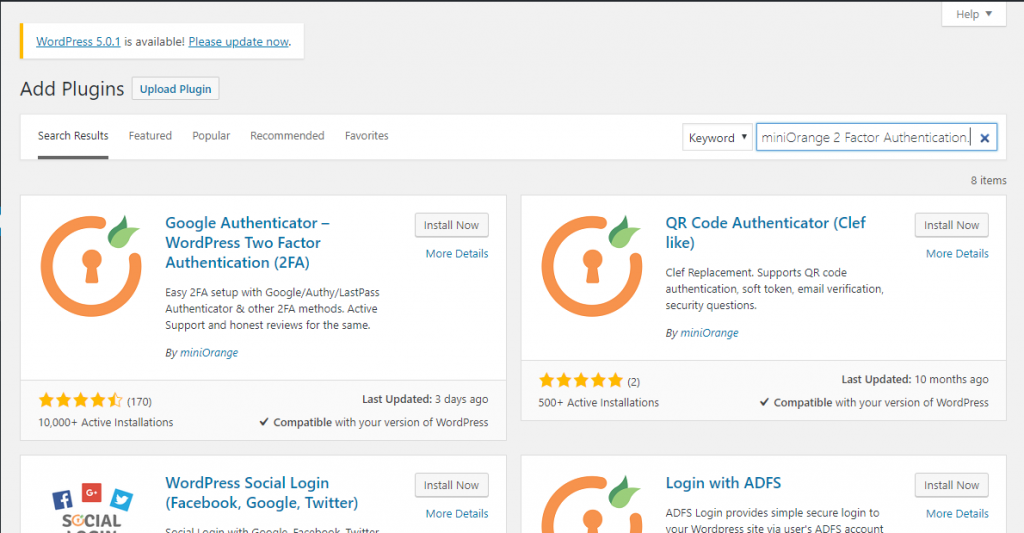The width and height of the screenshot is (1024, 533).
Task: Open Login with ADFS title link
Action: click(x=723, y=483)
